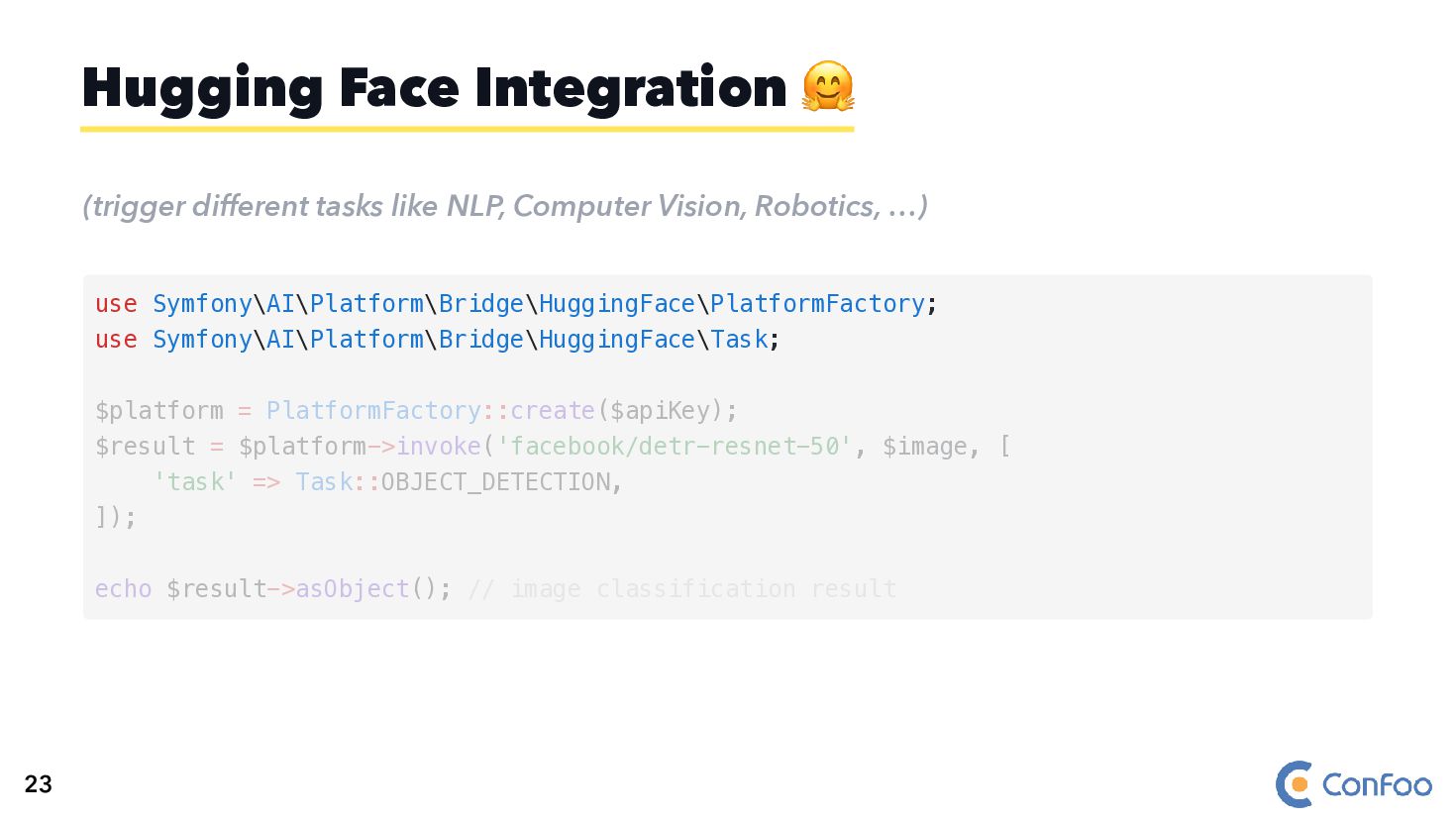Click the OBJECT_DETECTION constant

point(495,482)
